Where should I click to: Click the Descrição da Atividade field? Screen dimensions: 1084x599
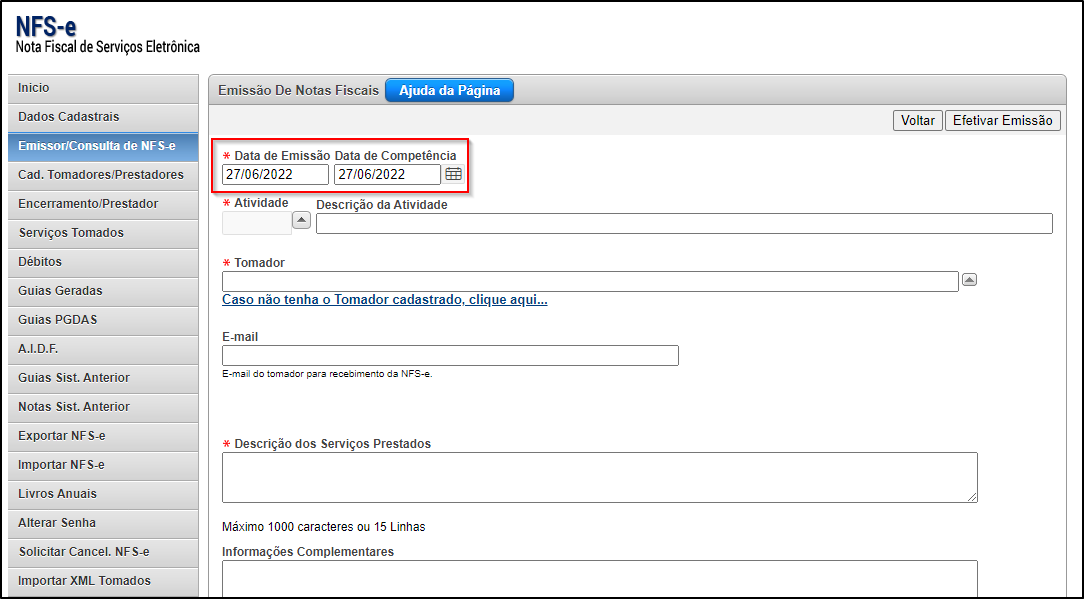coord(684,223)
